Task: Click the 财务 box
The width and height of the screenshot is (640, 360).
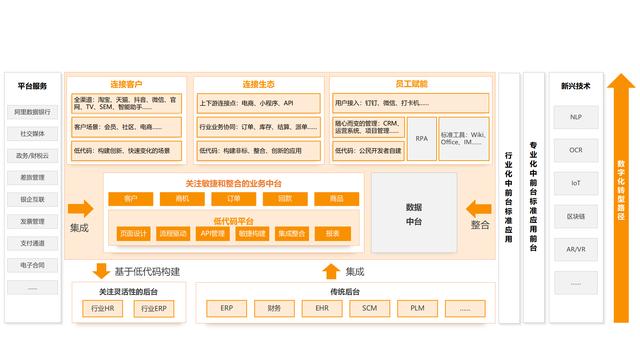Action: pos(274,308)
